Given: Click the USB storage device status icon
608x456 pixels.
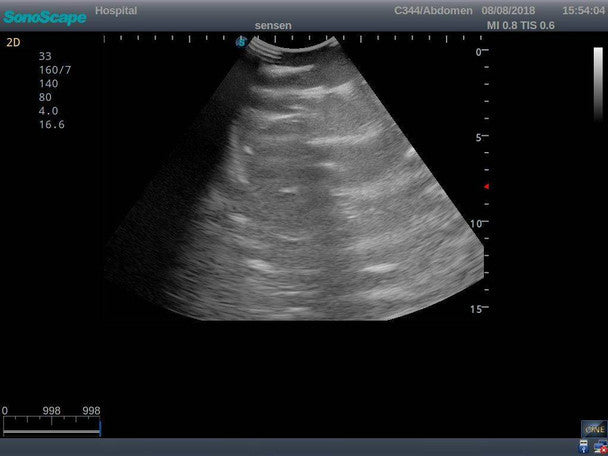Looking at the screenshot, I should pos(584,446).
